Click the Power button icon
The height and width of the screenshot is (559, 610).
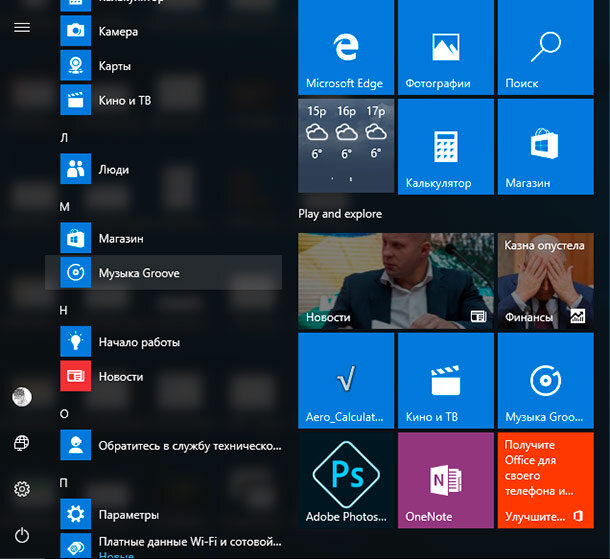pyautogui.click(x=22, y=535)
